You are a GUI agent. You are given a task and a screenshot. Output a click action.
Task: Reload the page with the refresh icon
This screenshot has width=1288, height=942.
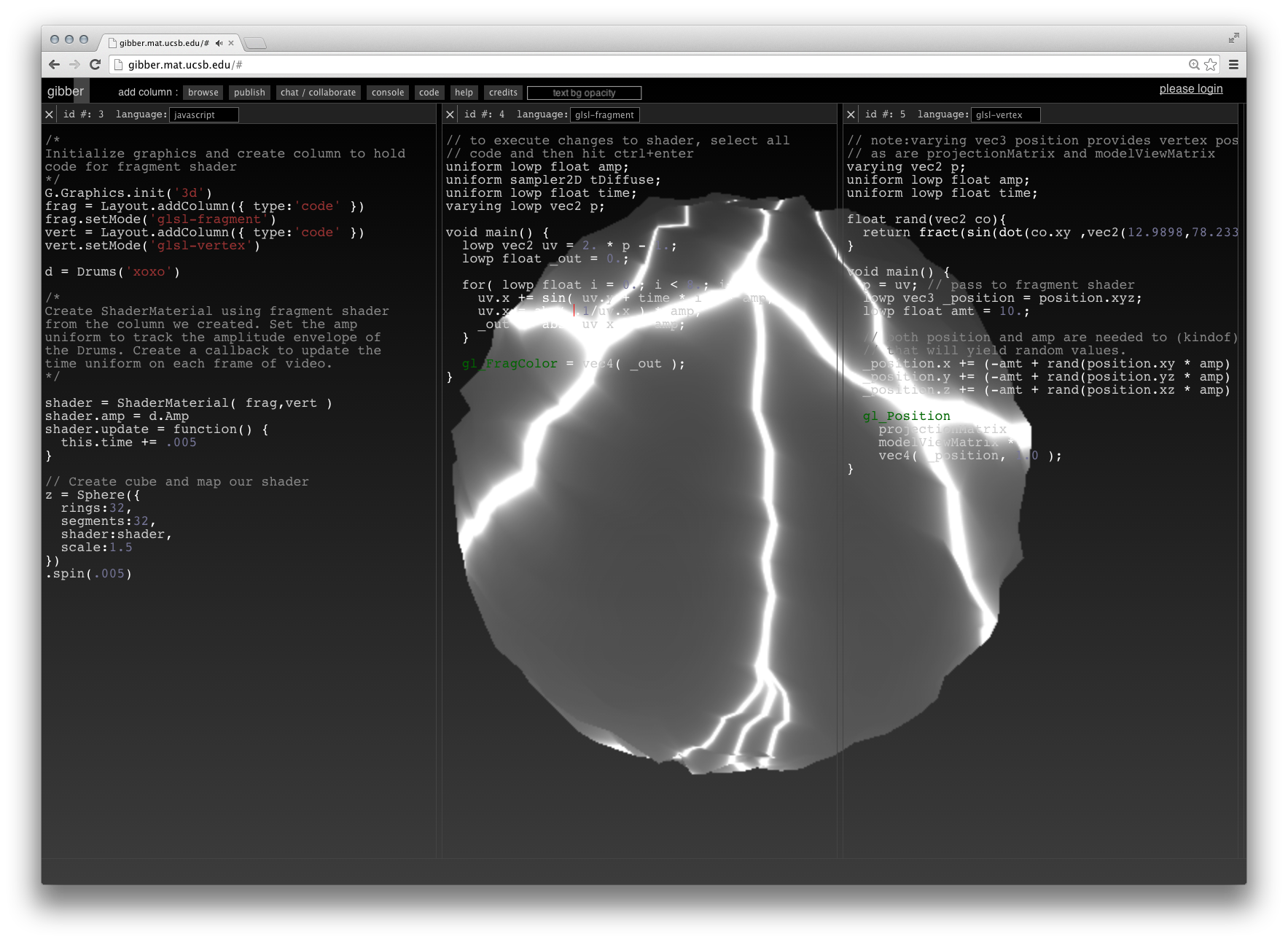pos(95,65)
